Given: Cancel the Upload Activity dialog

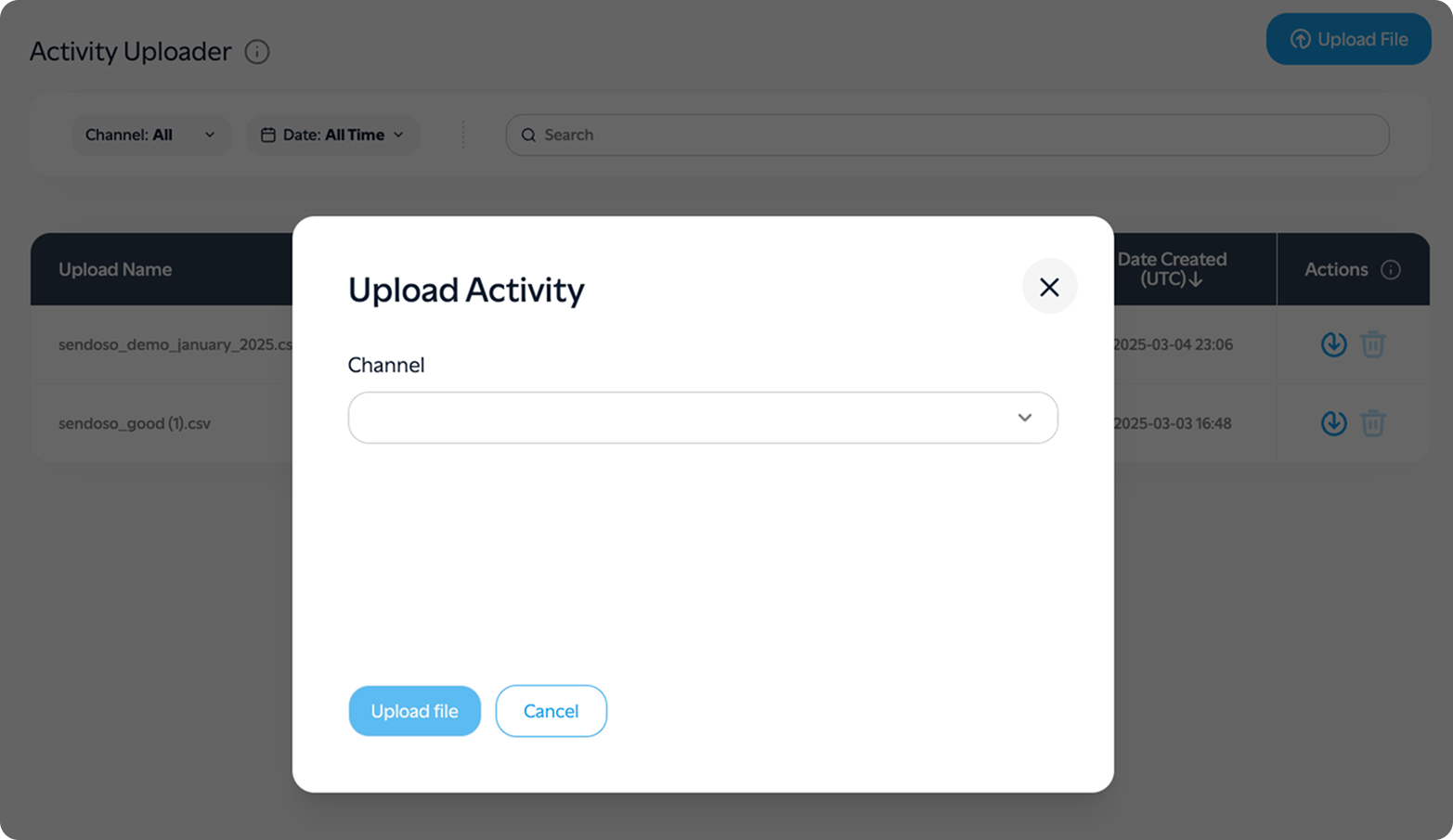Looking at the screenshot, I should click(x=551, y=711).
